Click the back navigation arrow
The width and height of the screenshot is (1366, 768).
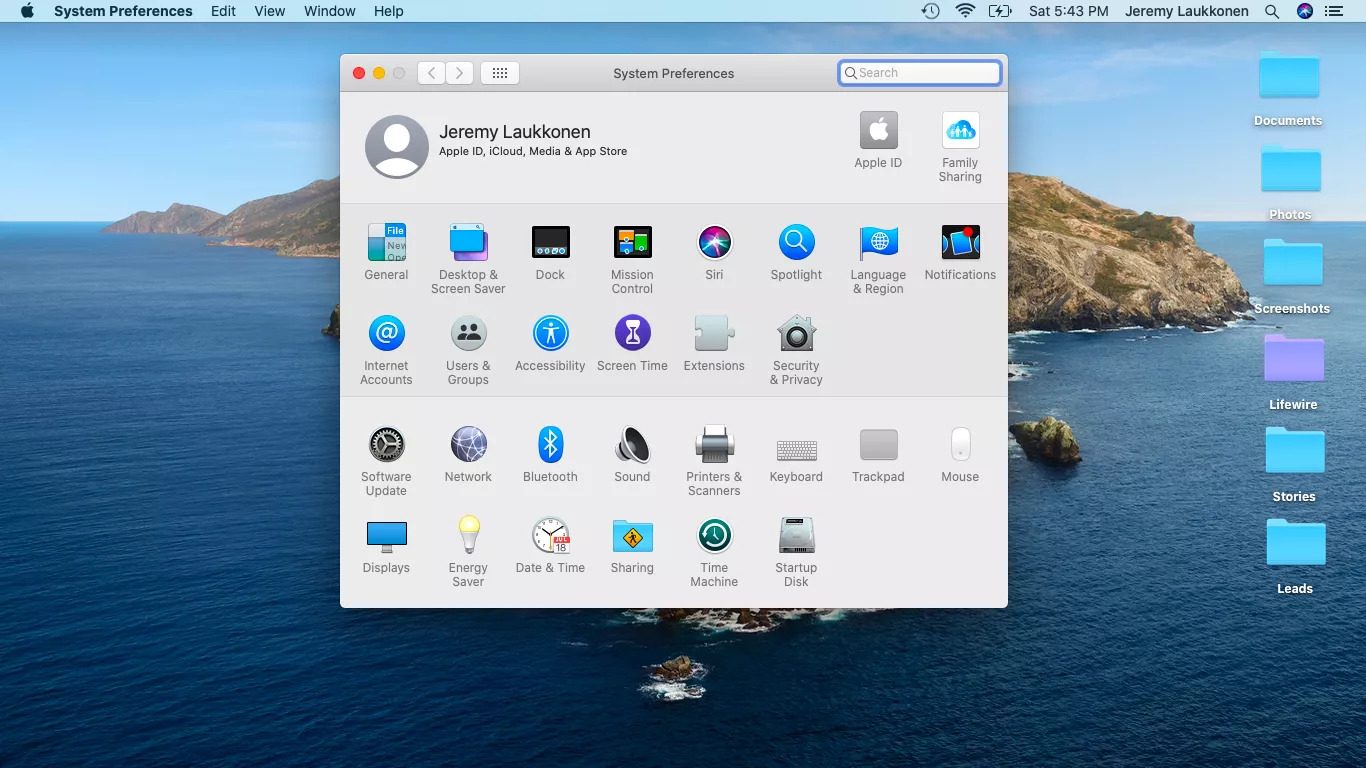(431, 73)
